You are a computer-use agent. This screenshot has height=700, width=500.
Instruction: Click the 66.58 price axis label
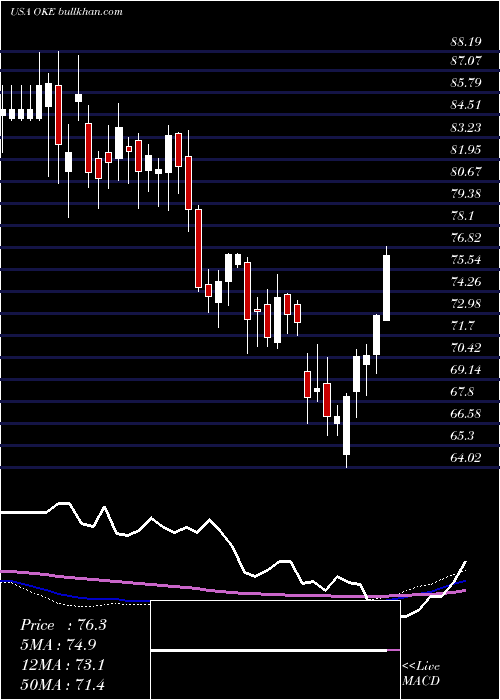click(x=466, y=413)
